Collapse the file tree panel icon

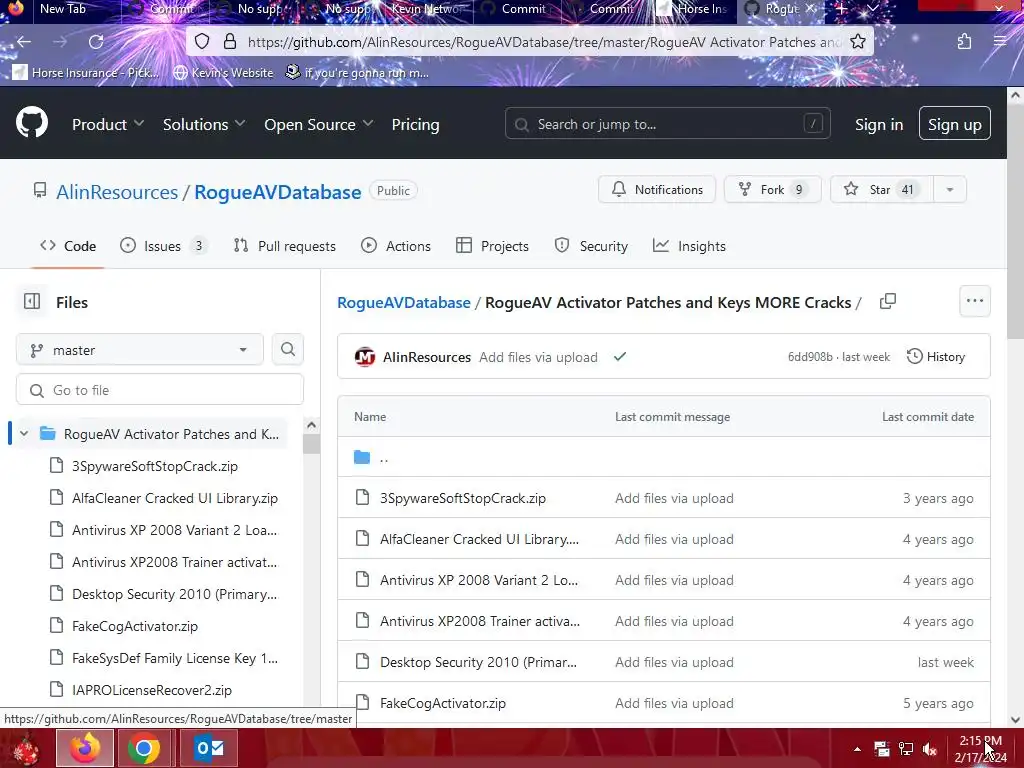pyautogui.click(x=32, y=301)
